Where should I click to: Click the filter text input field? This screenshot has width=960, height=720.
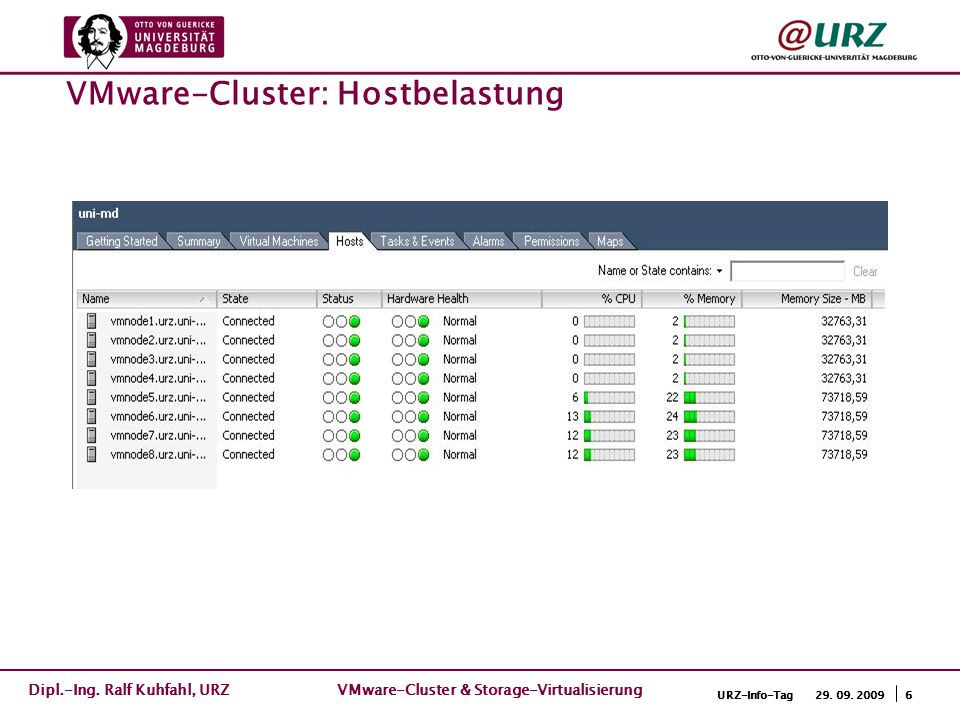click(787, 271)
